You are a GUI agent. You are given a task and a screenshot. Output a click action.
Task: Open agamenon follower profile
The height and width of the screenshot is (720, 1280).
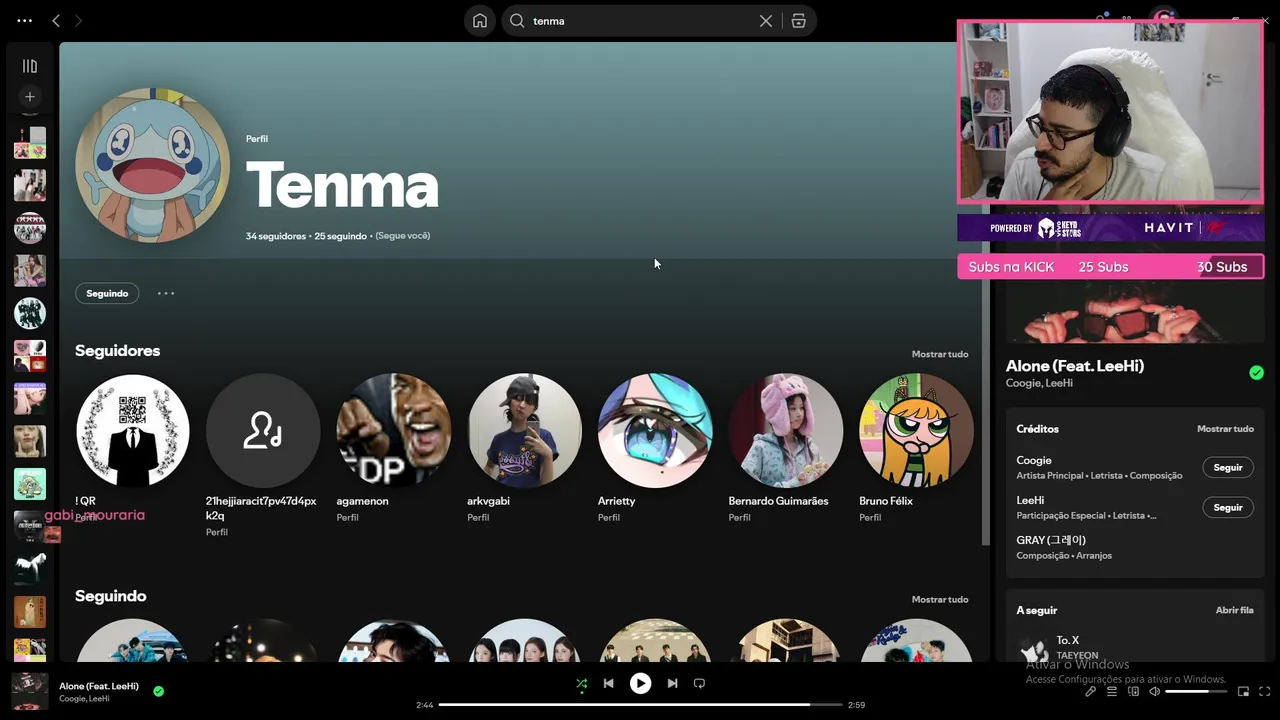coord(394,431)
